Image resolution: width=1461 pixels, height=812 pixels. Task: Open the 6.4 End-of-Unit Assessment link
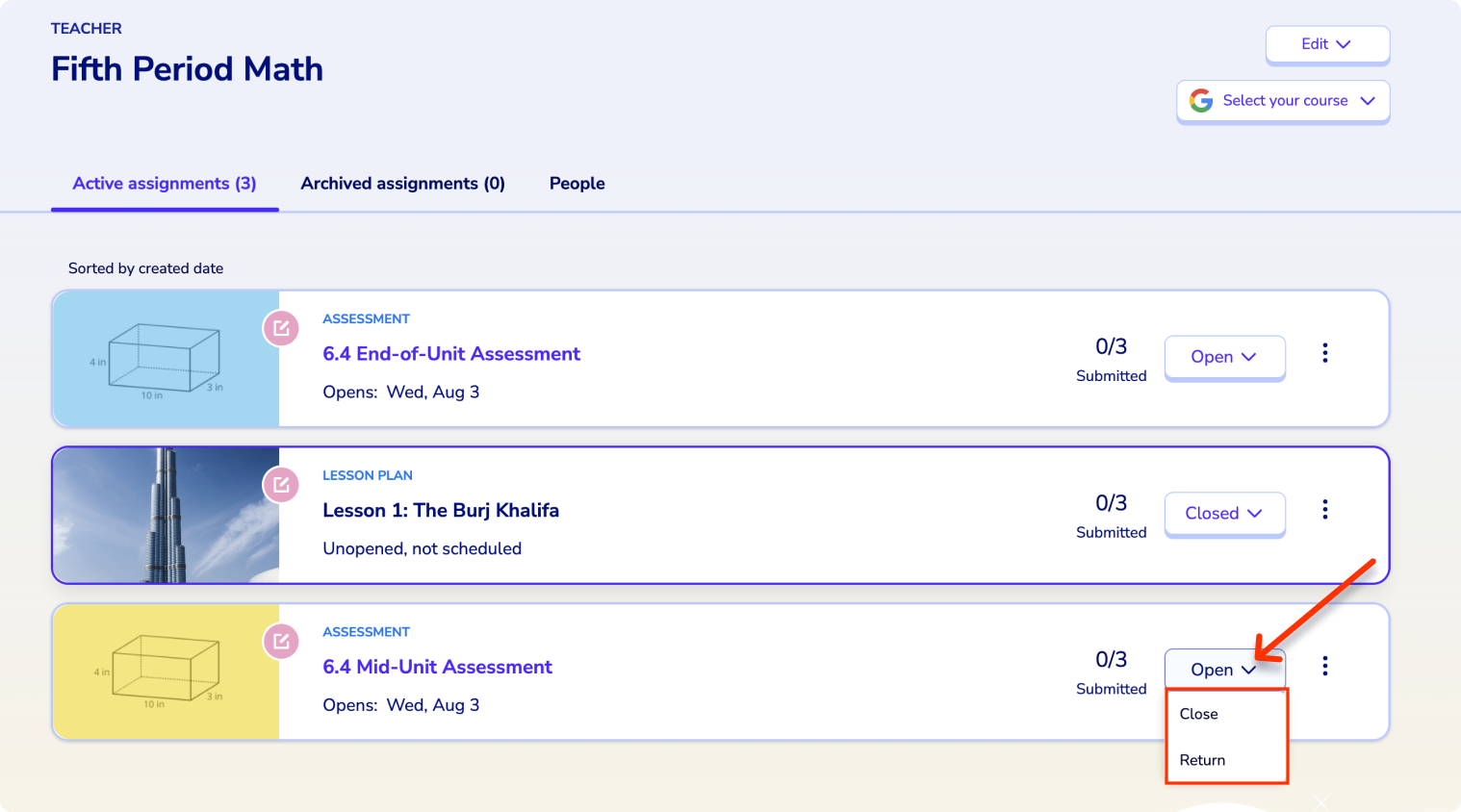pos(451,354)
